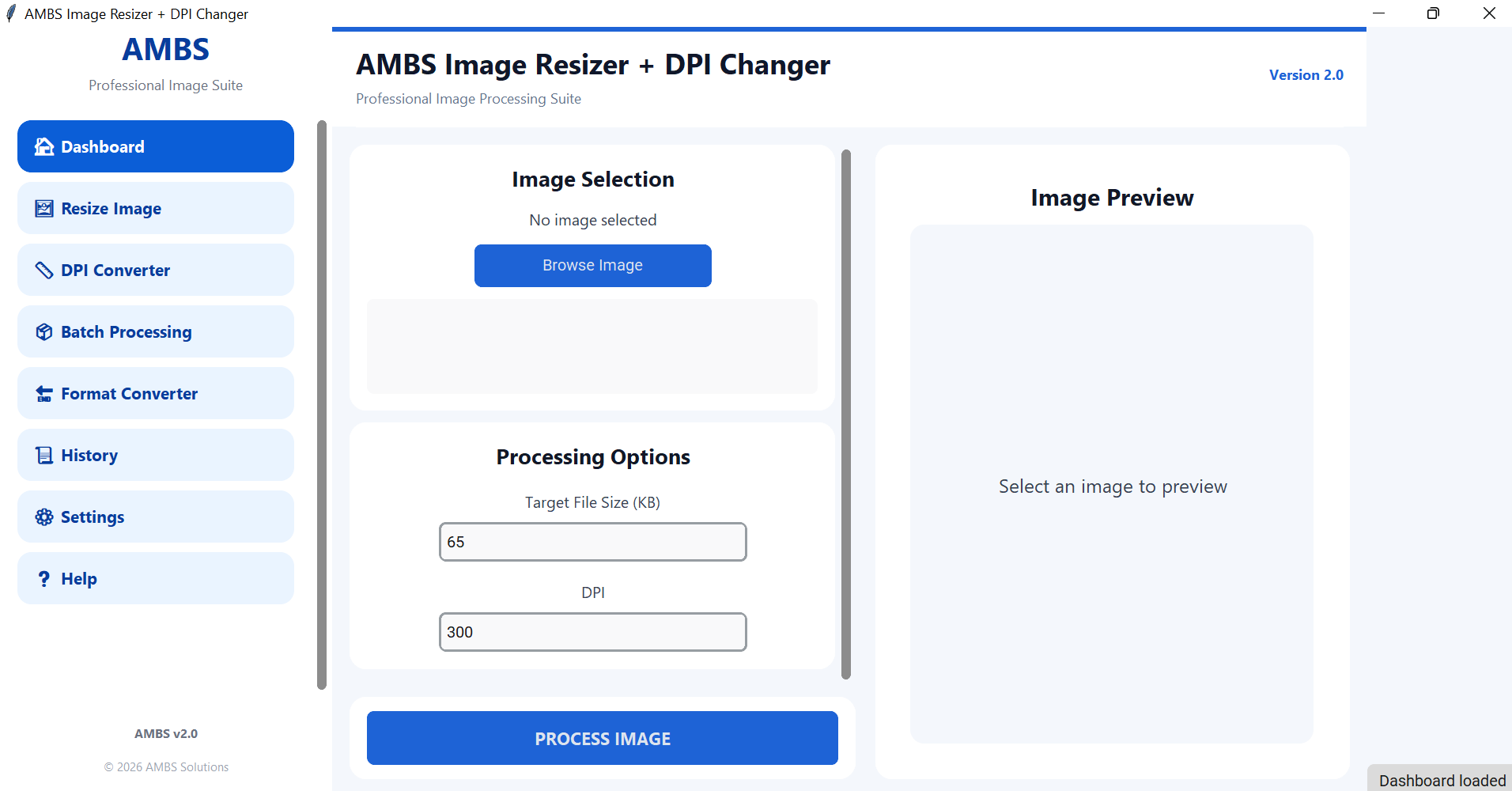Click the "Image Selection" heading
Viewport: 1512px width, 791px height.
click(x=593, y=180)
